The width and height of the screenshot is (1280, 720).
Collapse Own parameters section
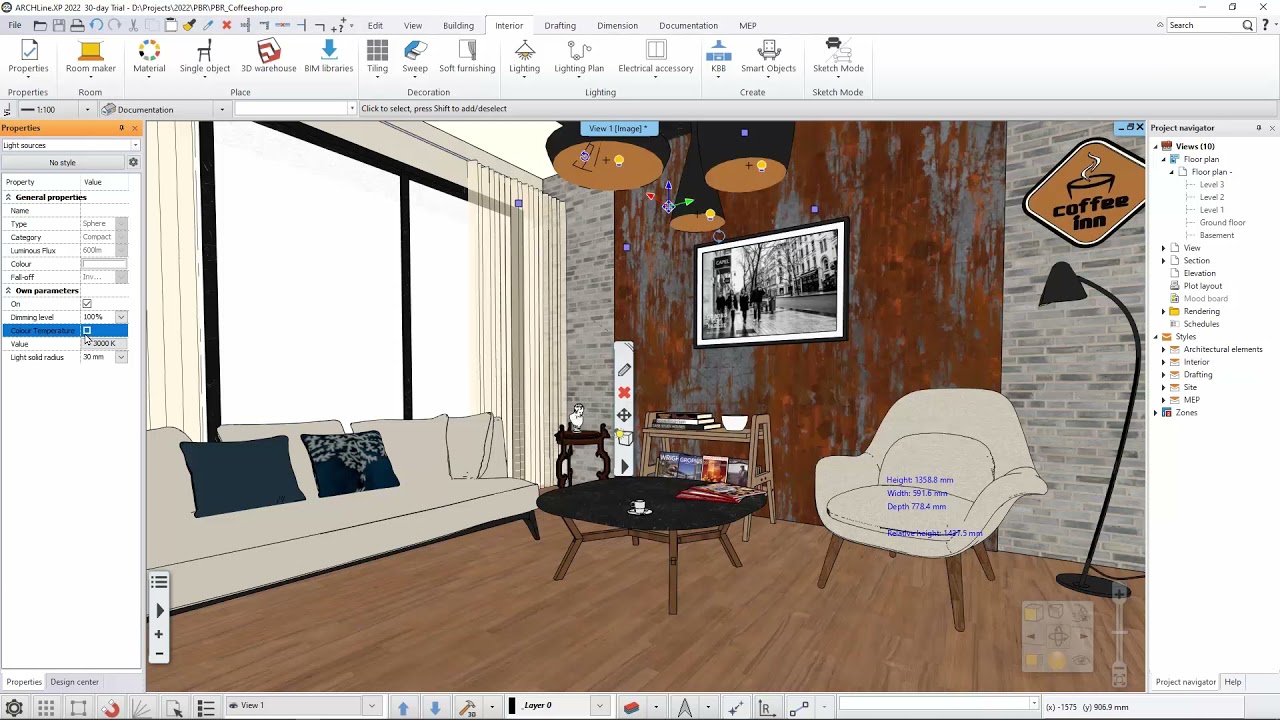click(8, 290)
